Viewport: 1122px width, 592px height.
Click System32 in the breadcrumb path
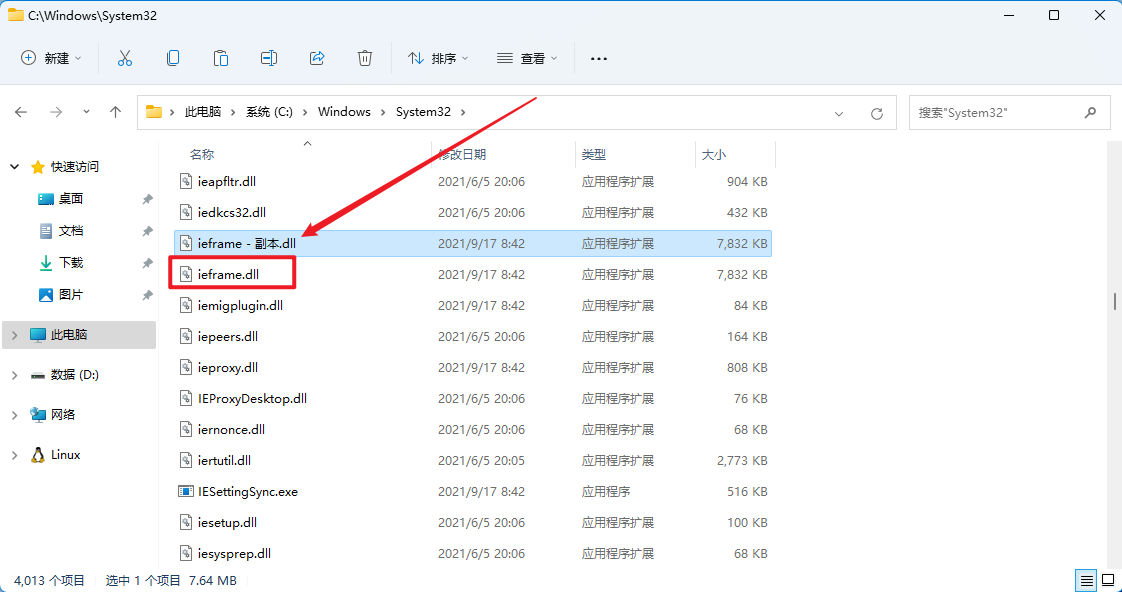point(423,112)
